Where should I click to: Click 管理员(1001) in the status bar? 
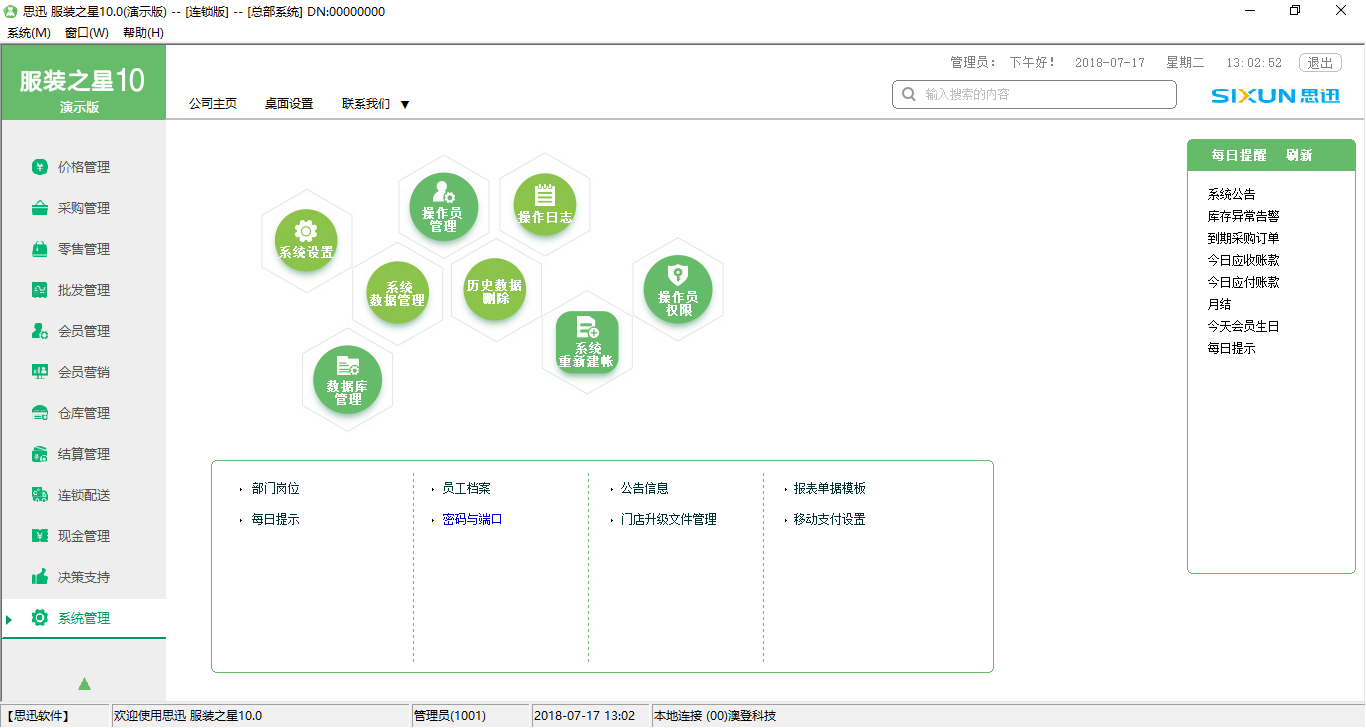coord(450,716)
